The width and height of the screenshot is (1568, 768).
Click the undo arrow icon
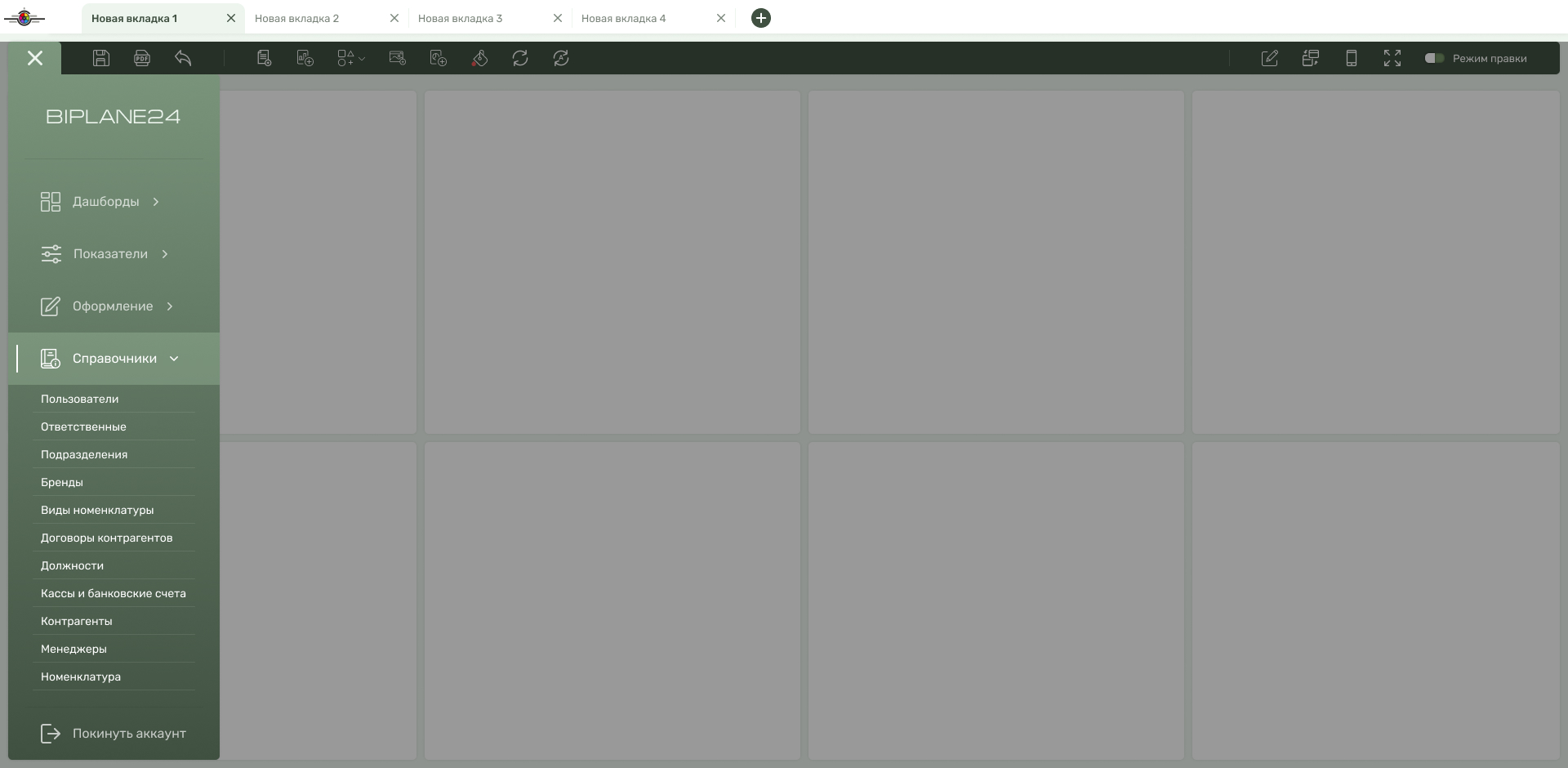pyautogui.click(x=183, y=58)
